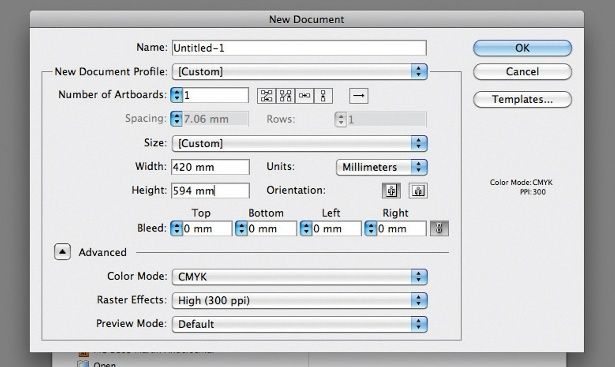Click the Rows value field
Screen dimensions: 615x367
[386, 119]
